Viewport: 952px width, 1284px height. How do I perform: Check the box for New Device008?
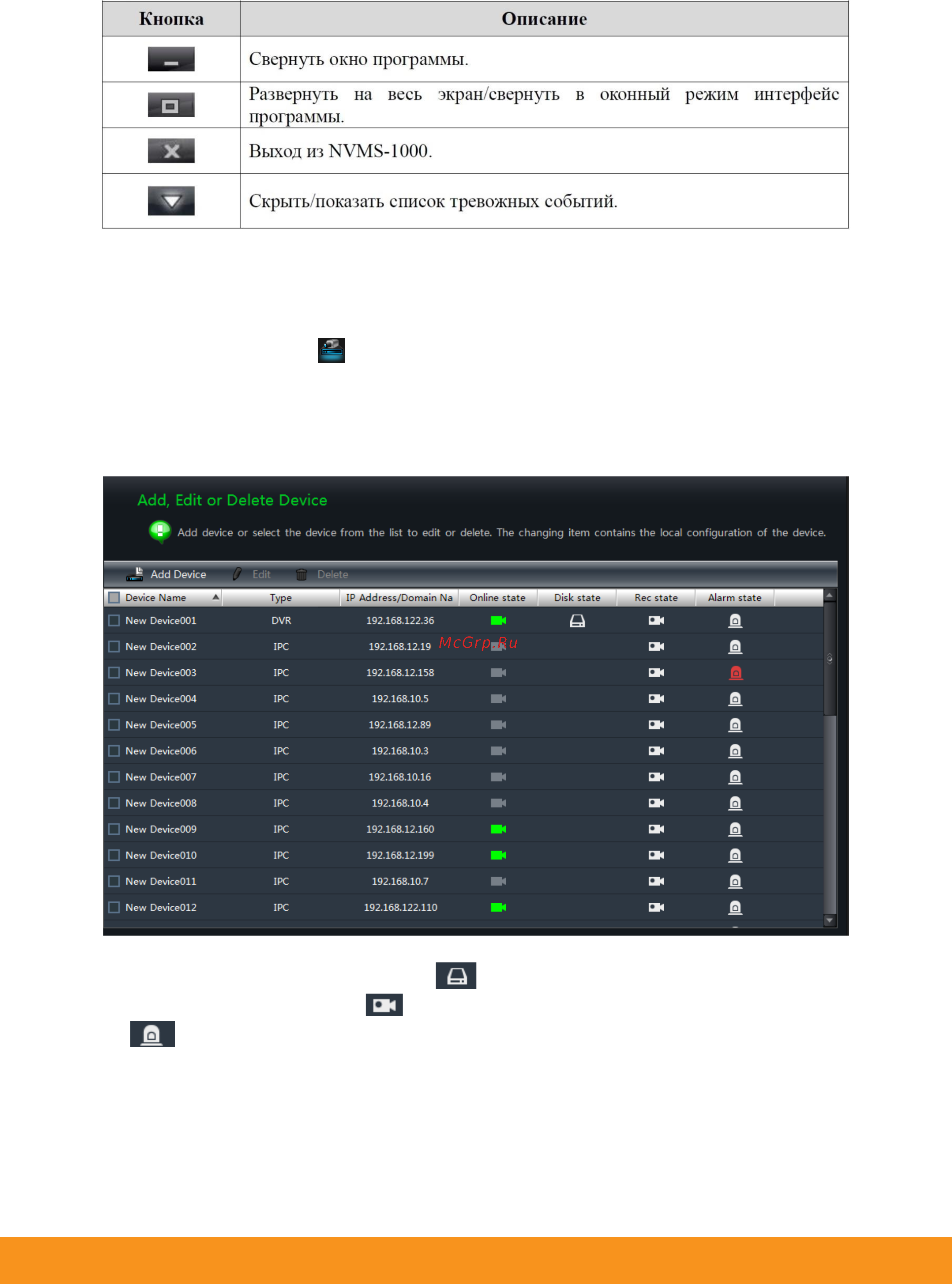(114, 802)
